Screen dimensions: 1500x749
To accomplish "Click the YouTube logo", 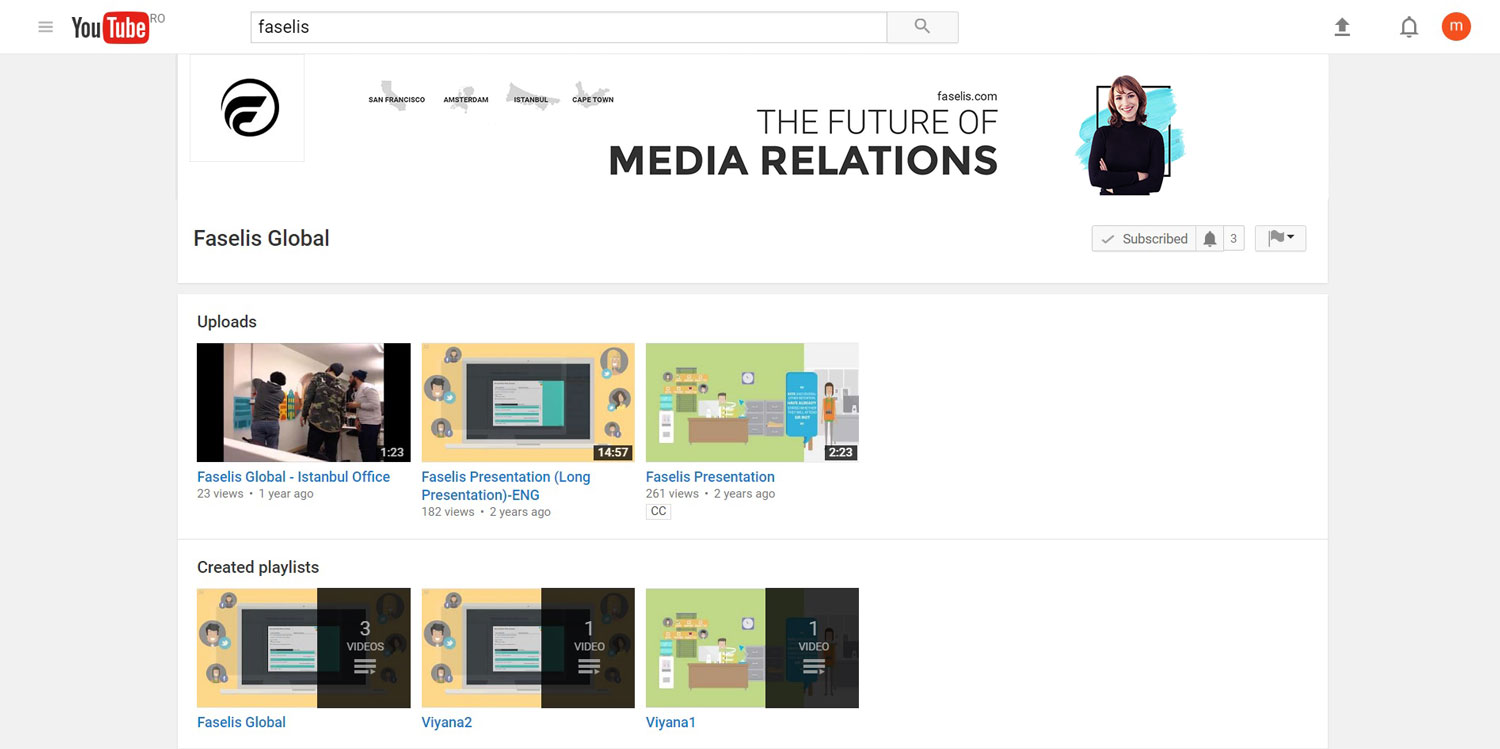I will pyautogui.click(x=110, y=28).
